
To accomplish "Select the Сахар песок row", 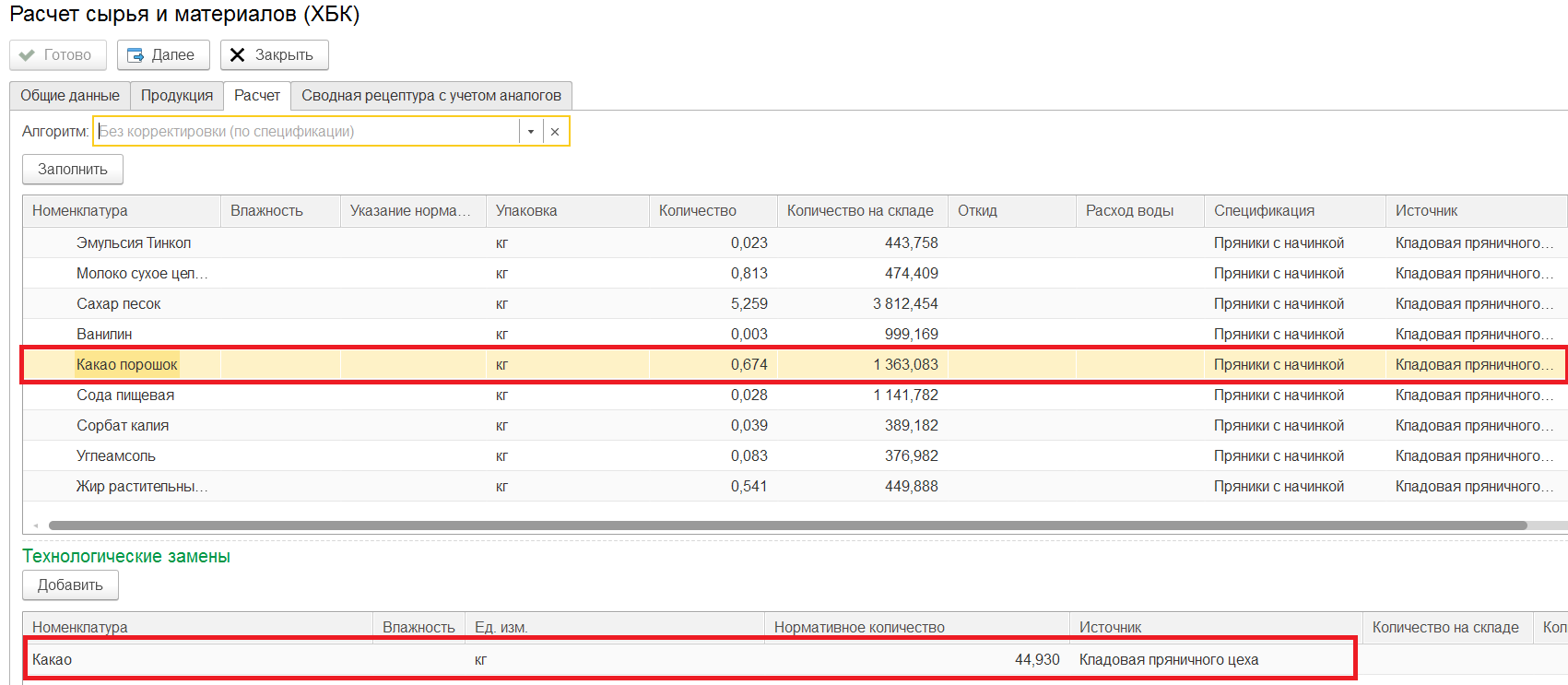I will pos(795,304).
